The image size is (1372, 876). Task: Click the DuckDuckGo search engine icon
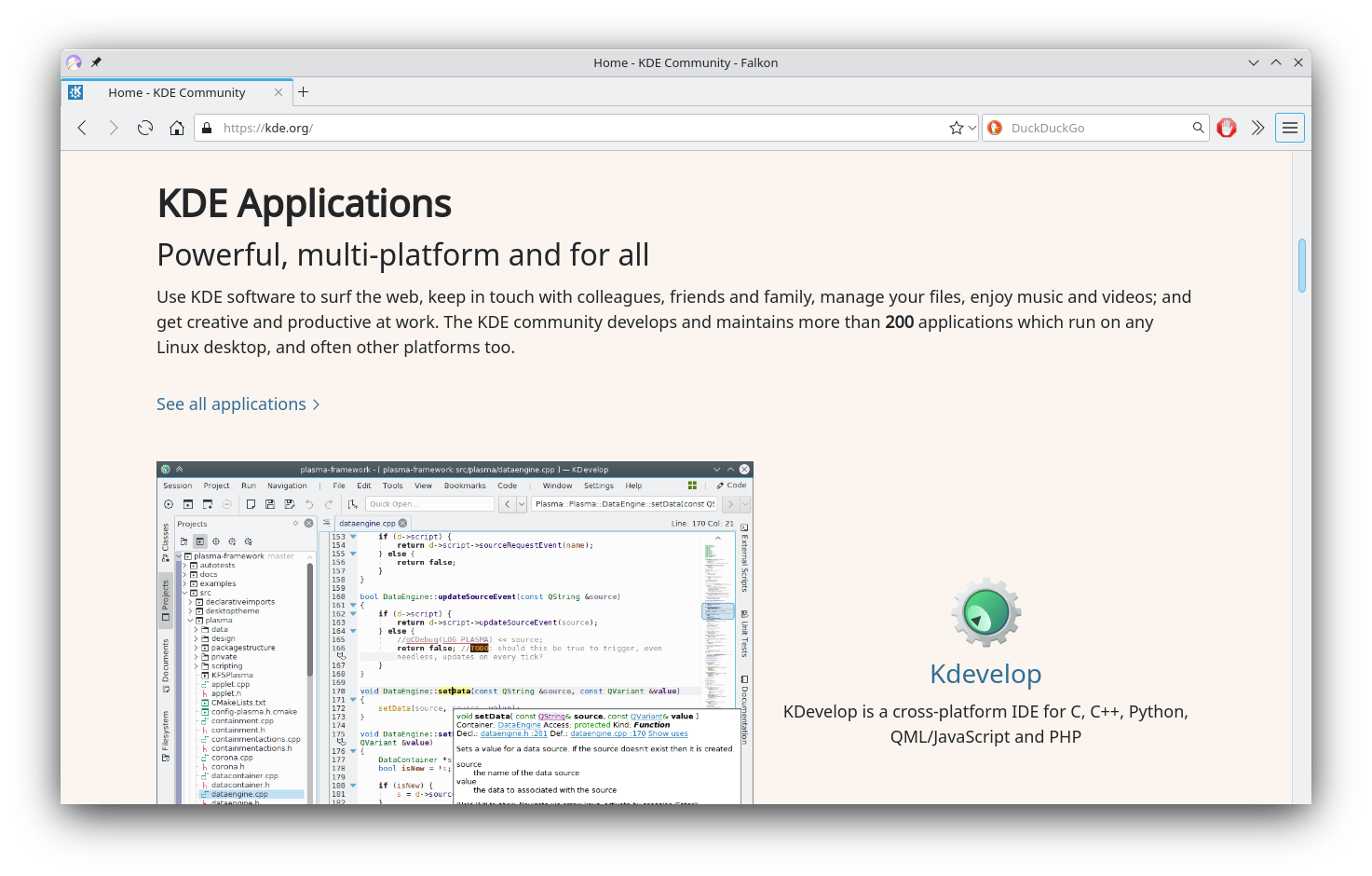click(995, 128)
